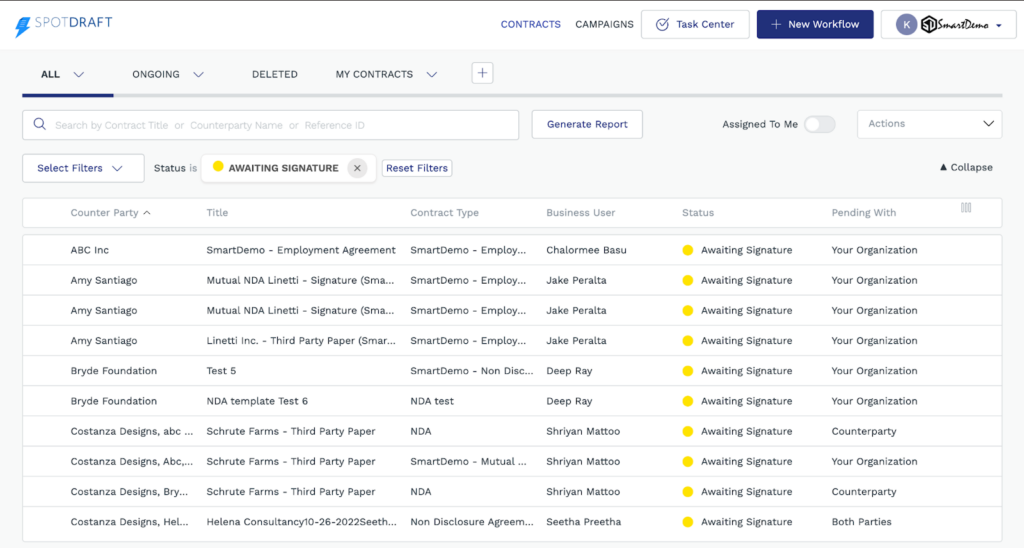
Task: Click the NDA test contract type cell
Action: click(432, 401)
